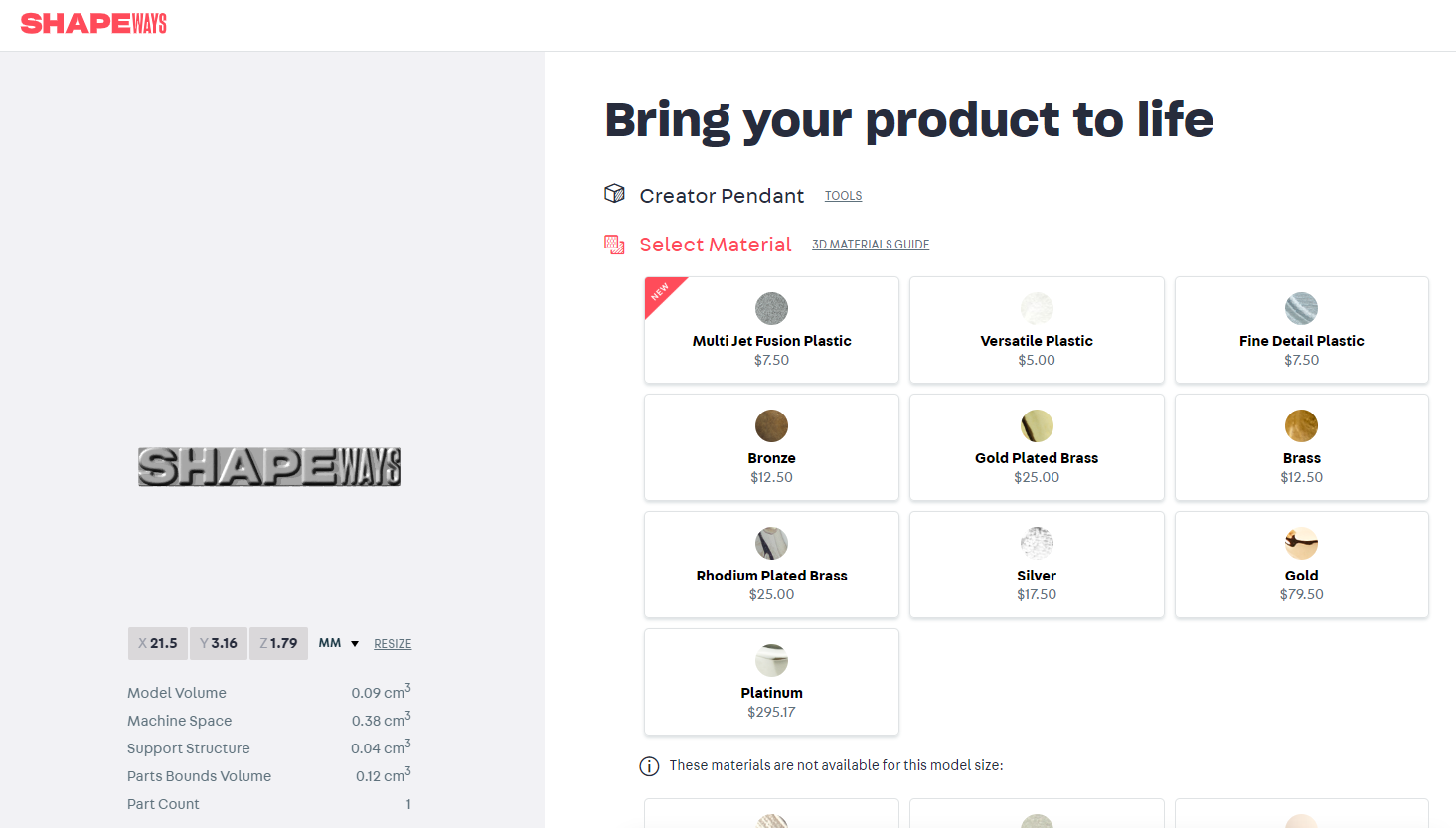Choose the Fine Detail Plastic card
This screenshot has width=1456, height=828.
click(1301, 330)
